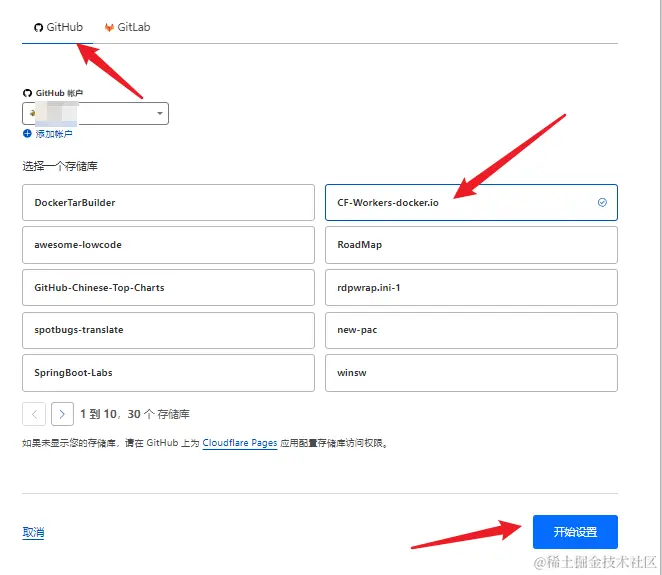Select the winsw repository
Viewport: 662px width, 575px height.
(x=471, y=373)
